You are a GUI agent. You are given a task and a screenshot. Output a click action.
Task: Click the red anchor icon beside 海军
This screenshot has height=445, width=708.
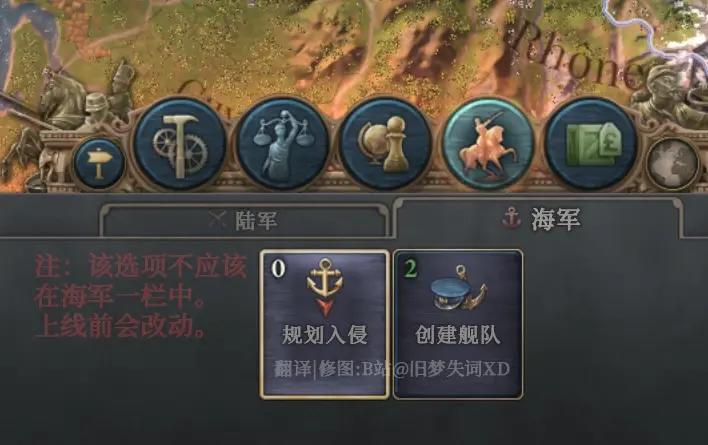tap(512, 218)
